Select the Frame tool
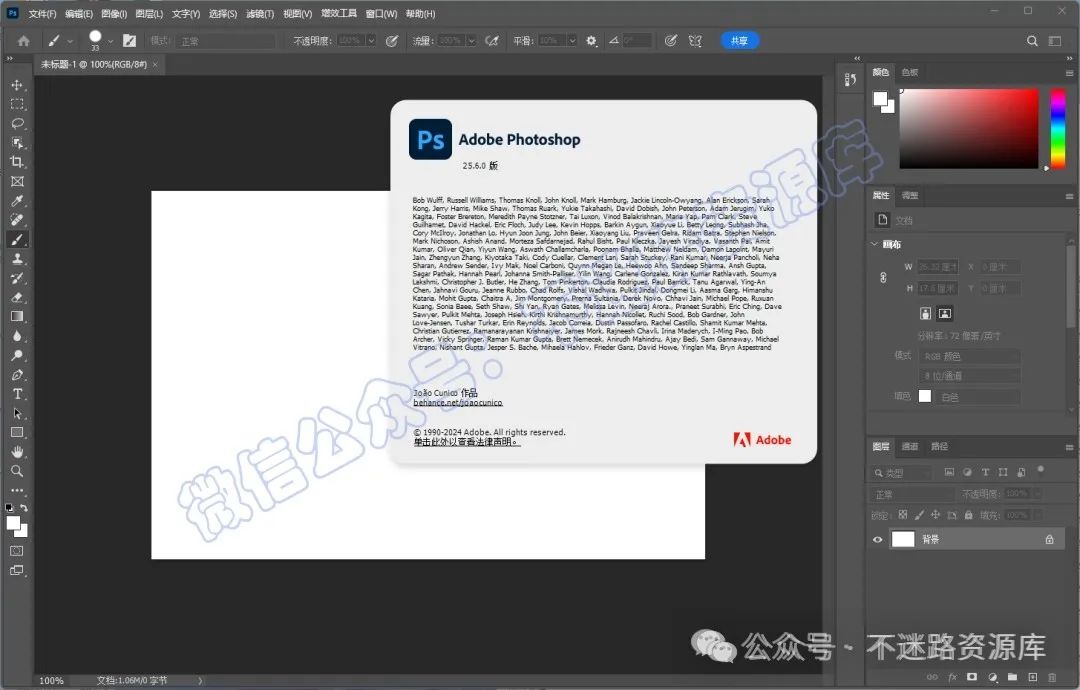 tap(17, 181)
